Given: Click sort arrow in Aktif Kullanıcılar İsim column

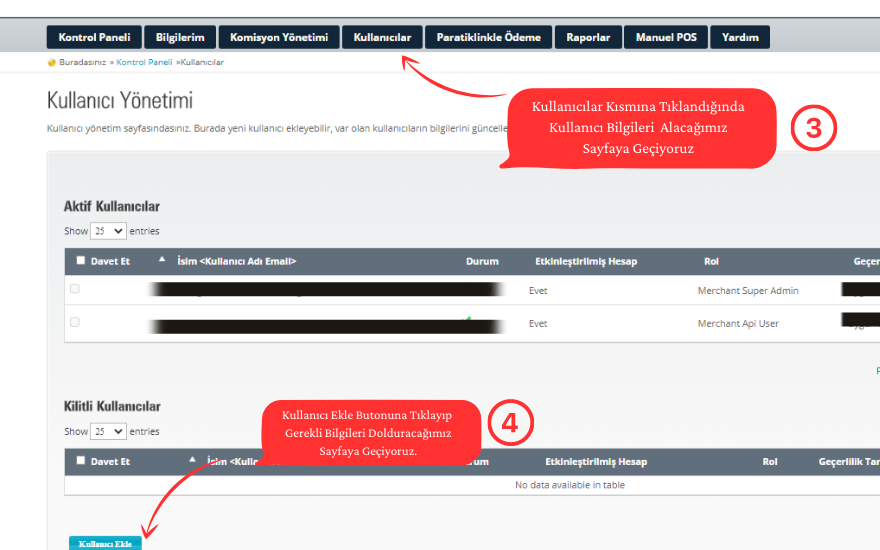Looking at the screenshot, I should tap(162, 260).
